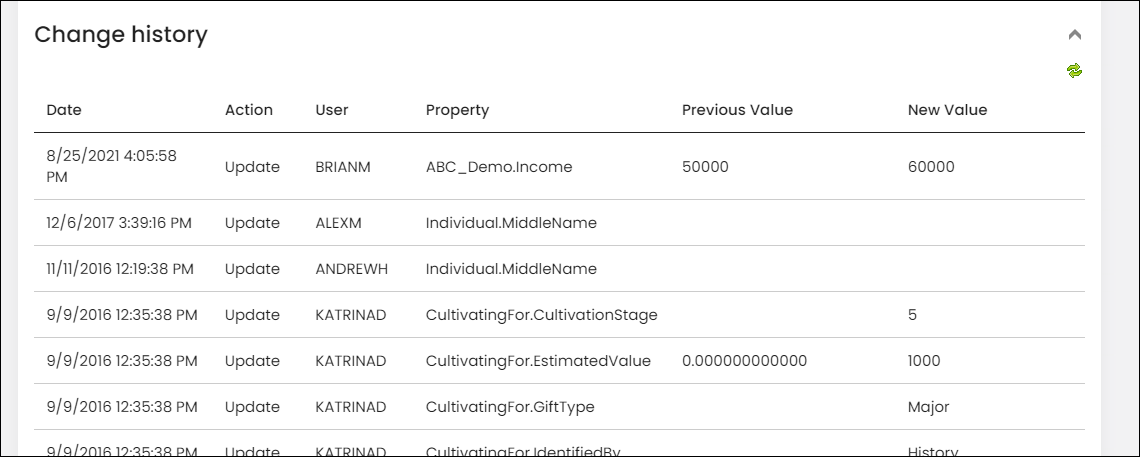Select the ANDREWH Individual.MiddleName row
Image resolution: width=1140 pixels, height=457 pixels.
[559, 269]
